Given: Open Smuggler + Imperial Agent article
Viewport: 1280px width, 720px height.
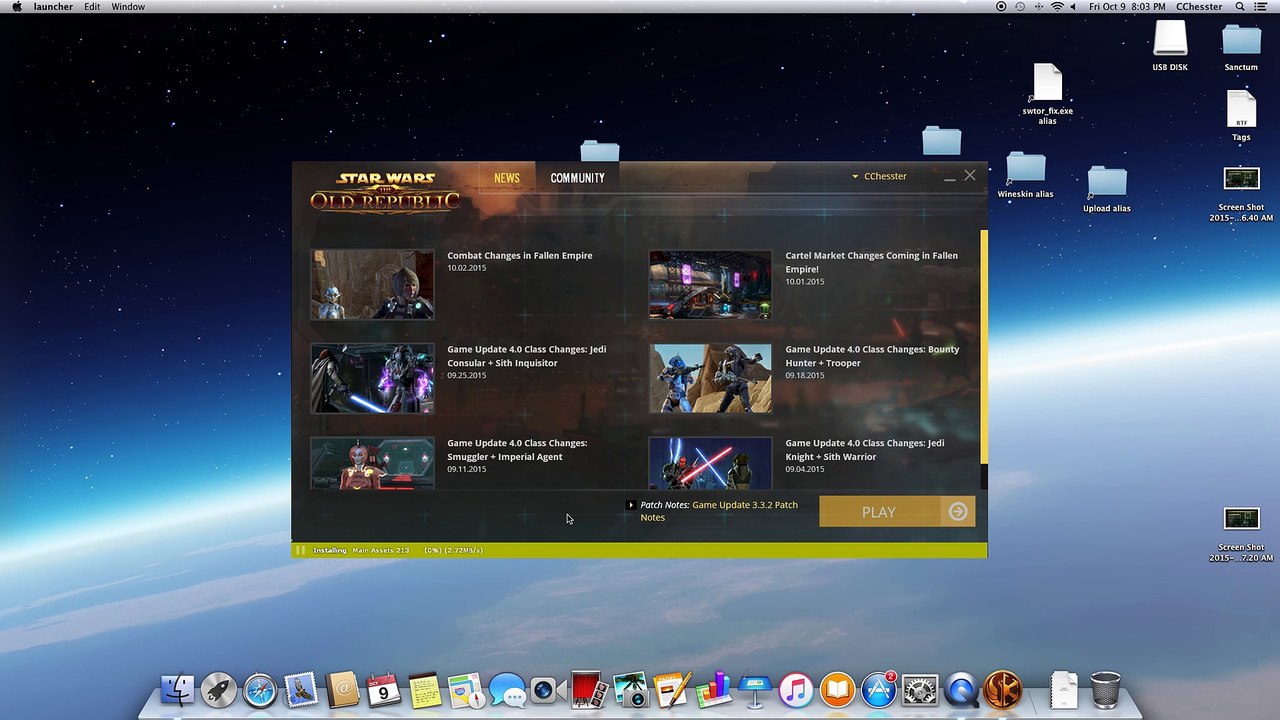Looking at the screenshot, I should point(517,450).
